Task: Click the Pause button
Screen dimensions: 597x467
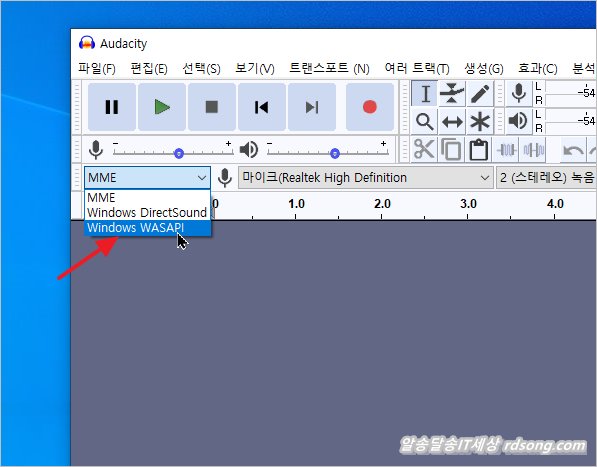Action: (x=112, y=107)
